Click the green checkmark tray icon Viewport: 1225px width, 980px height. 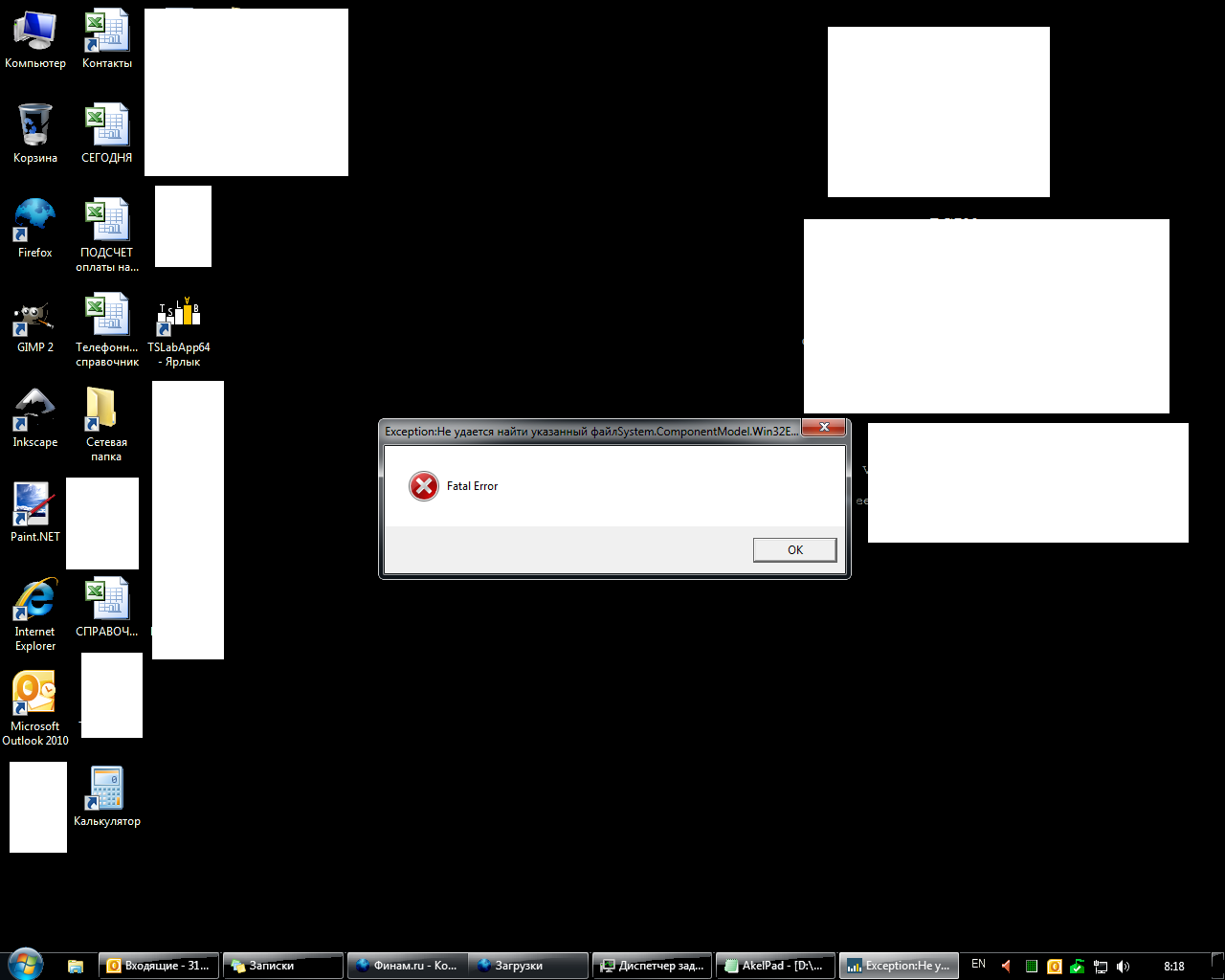pos(1078,966)
